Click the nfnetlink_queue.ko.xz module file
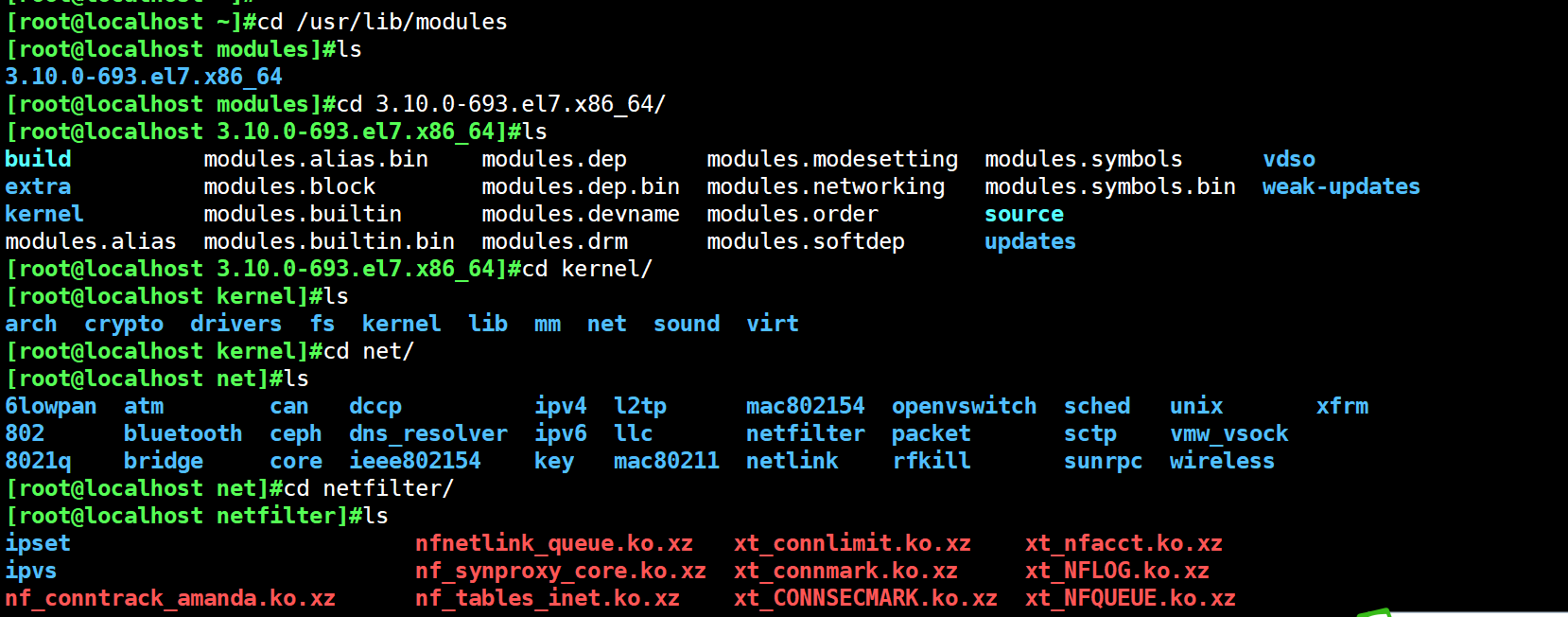This screenshot has height=617, width=1568. pos(553,543)
